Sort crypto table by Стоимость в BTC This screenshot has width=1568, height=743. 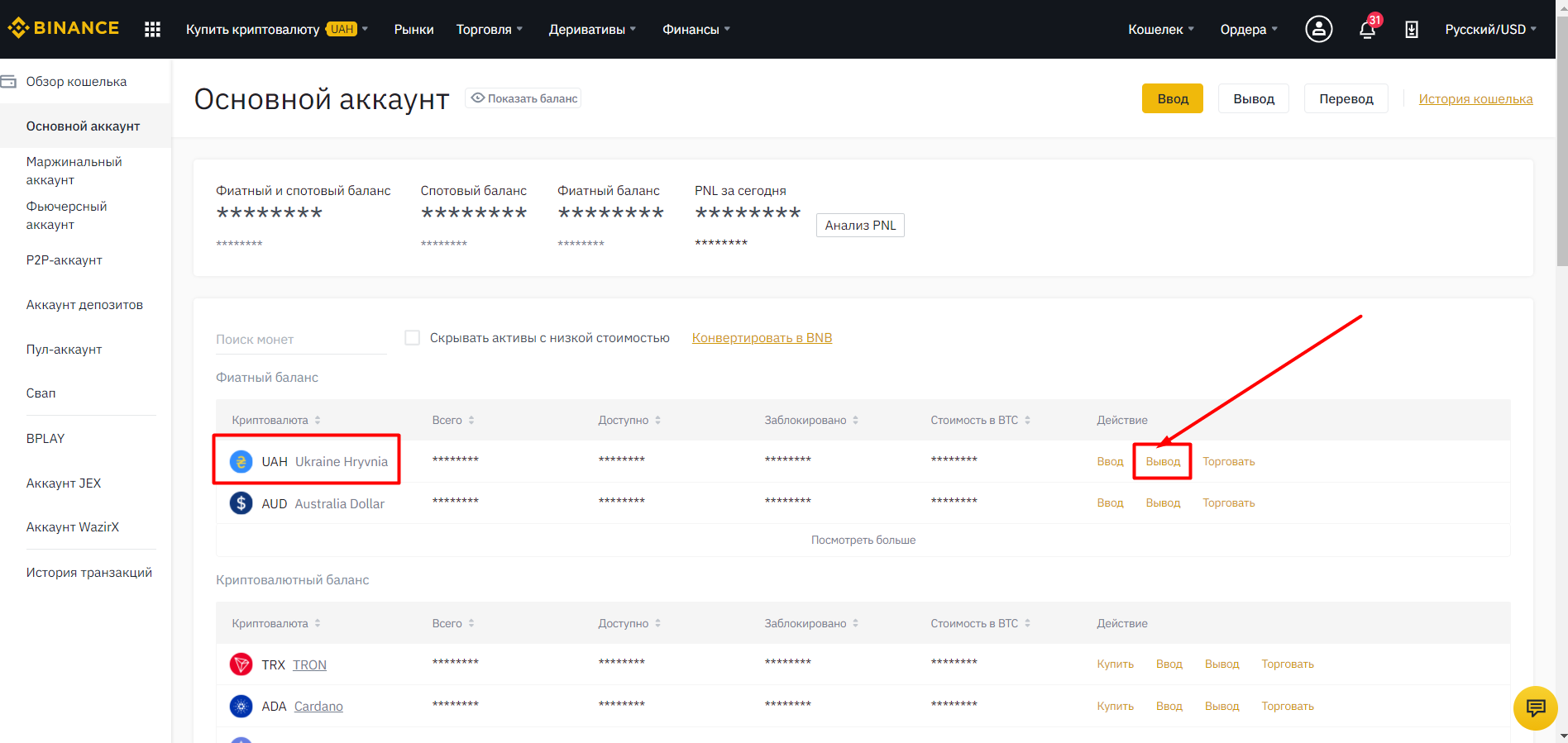tap(980, 623)
